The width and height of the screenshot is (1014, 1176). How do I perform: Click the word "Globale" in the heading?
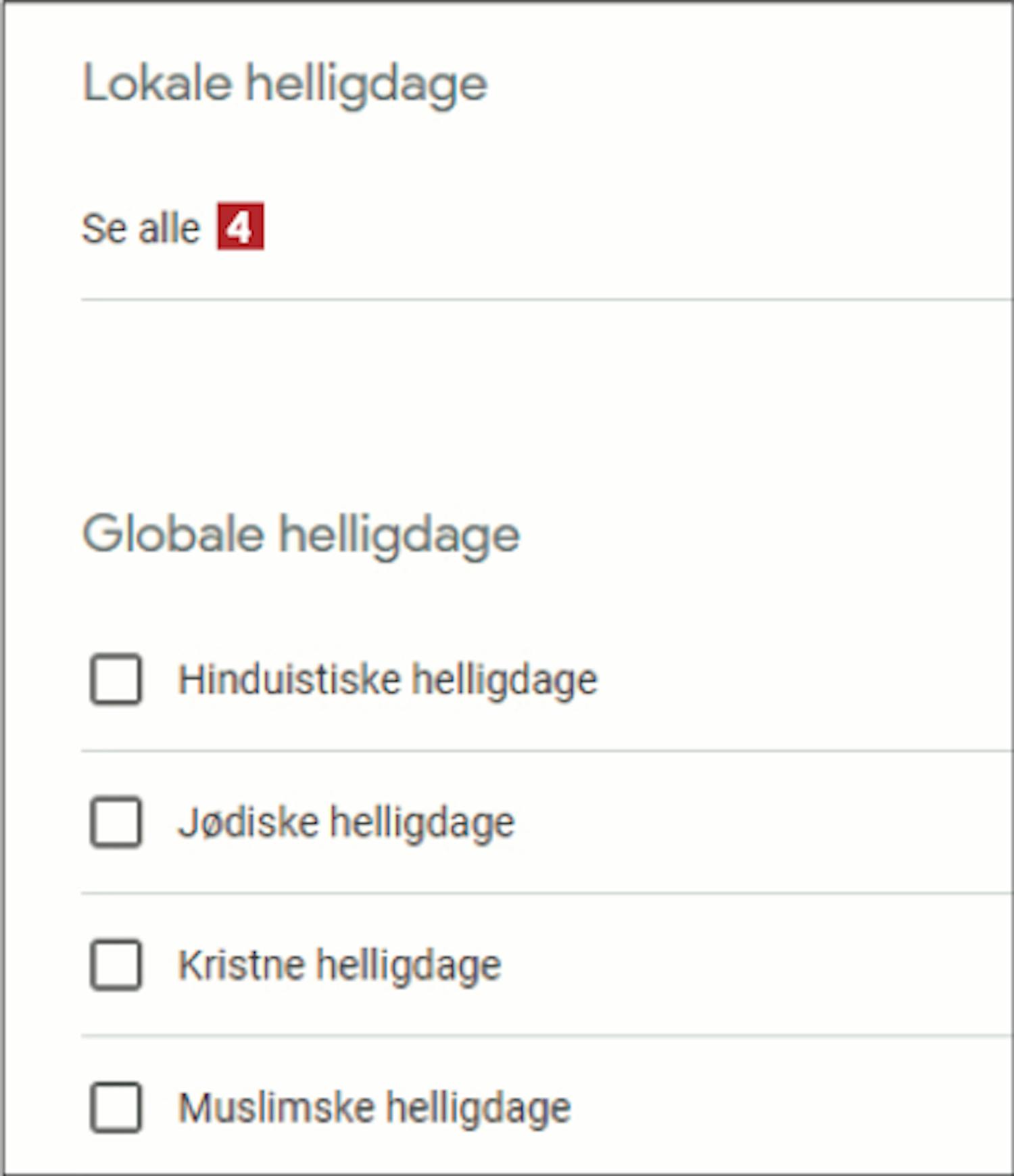173,534
